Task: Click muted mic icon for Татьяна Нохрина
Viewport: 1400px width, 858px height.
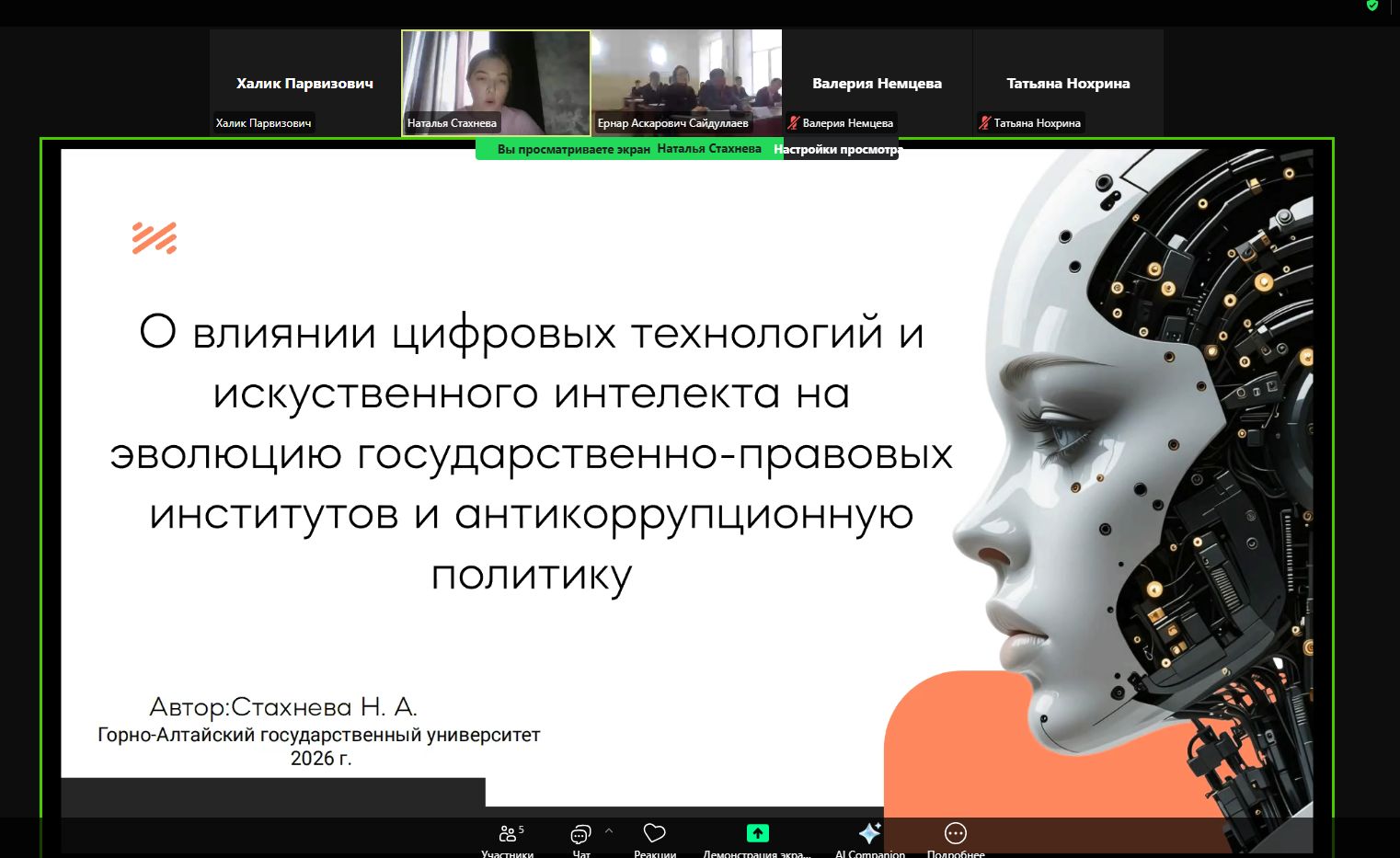Action: [x=985, y=123]
